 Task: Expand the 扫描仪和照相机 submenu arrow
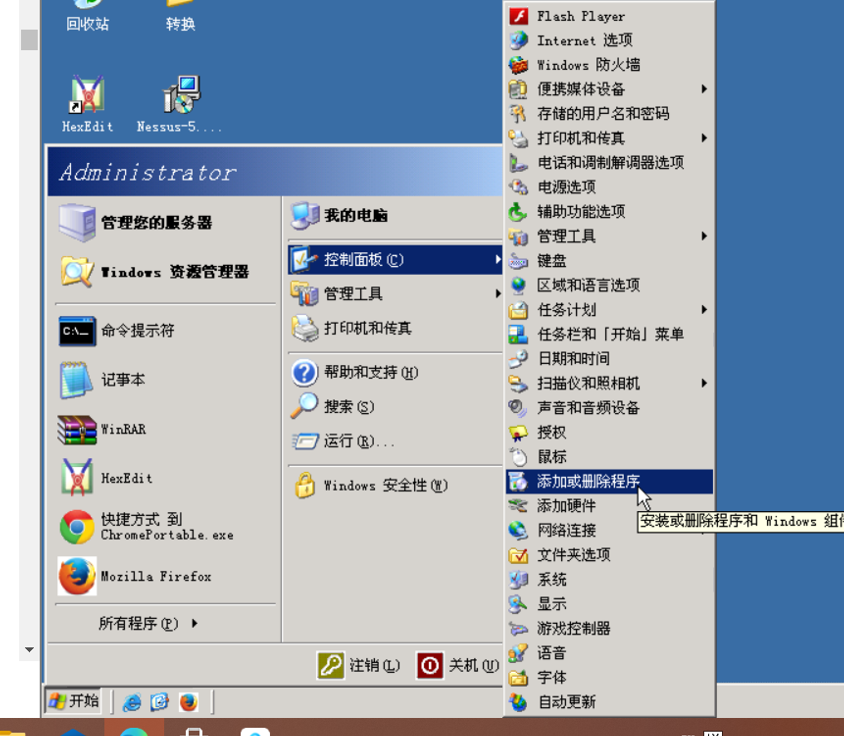point(704,383)
